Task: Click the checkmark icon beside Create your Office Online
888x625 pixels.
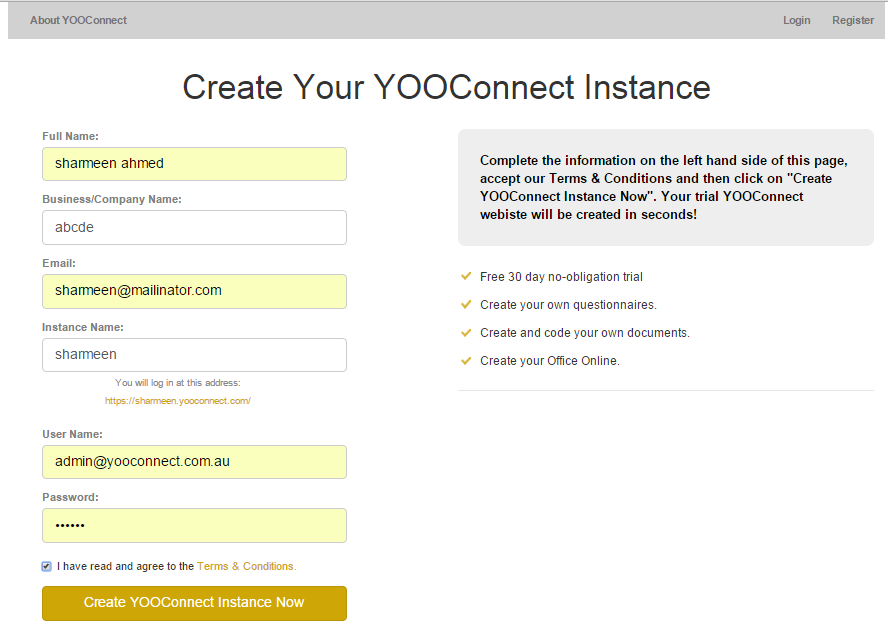Action: [466, 361]
